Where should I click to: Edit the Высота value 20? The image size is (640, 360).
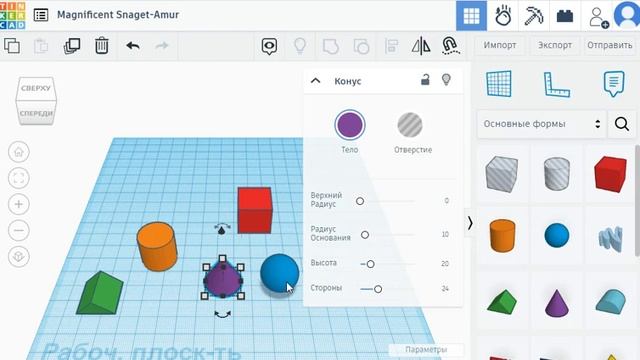tap(445, 264)
